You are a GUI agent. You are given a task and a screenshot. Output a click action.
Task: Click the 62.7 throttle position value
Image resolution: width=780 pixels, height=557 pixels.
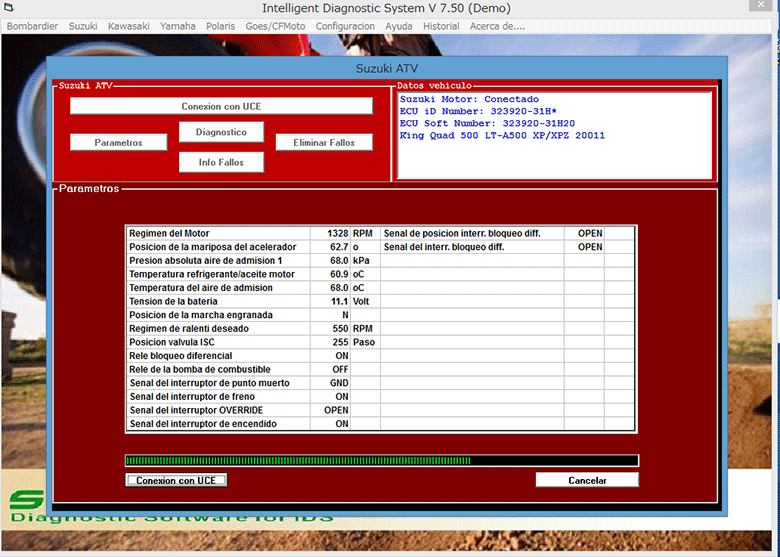point(339,247)
